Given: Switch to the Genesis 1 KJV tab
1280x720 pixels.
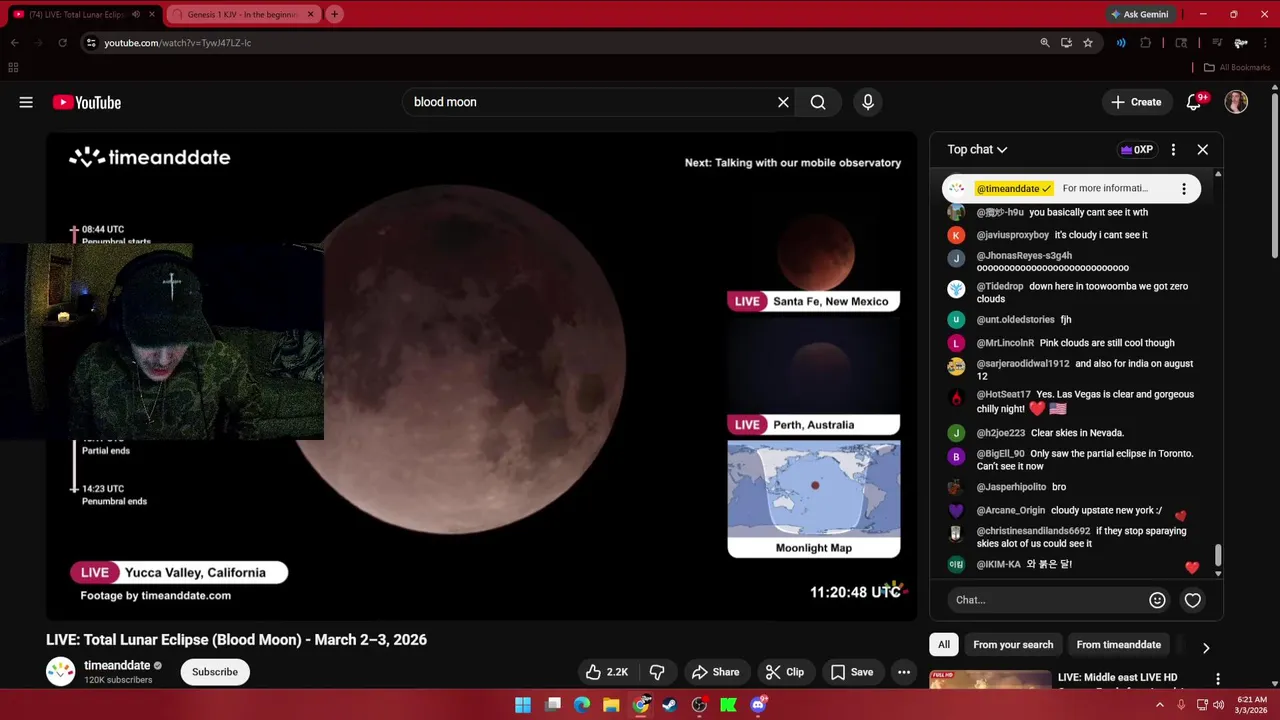Looking at the screenshot, I should point(243,14).
